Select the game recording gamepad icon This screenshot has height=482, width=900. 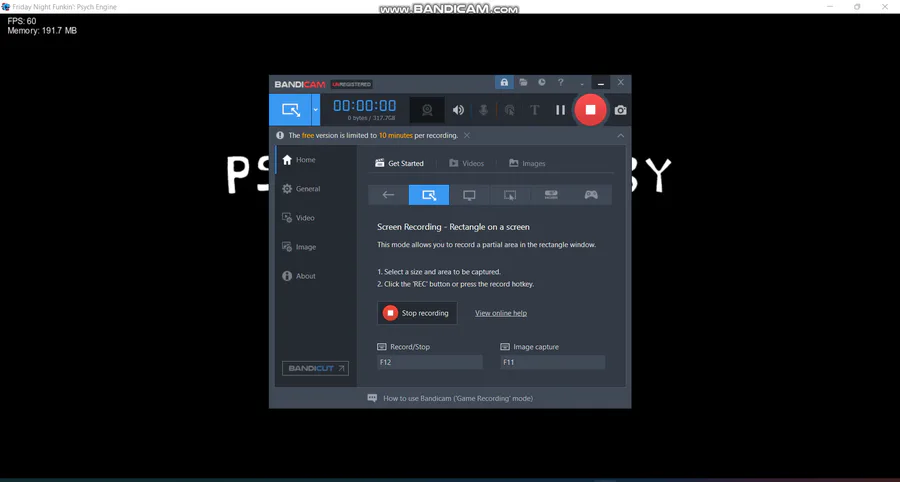(591, 195)
